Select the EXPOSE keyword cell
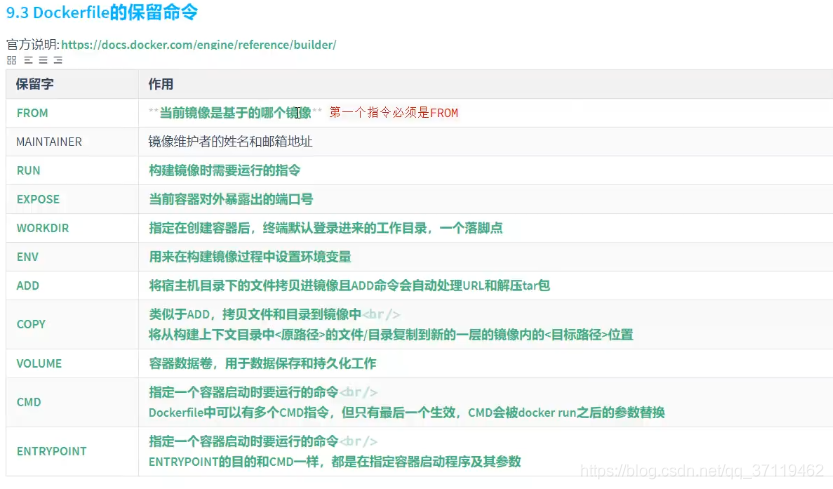Viewport: 833px width, 489px height. [72, 199]
